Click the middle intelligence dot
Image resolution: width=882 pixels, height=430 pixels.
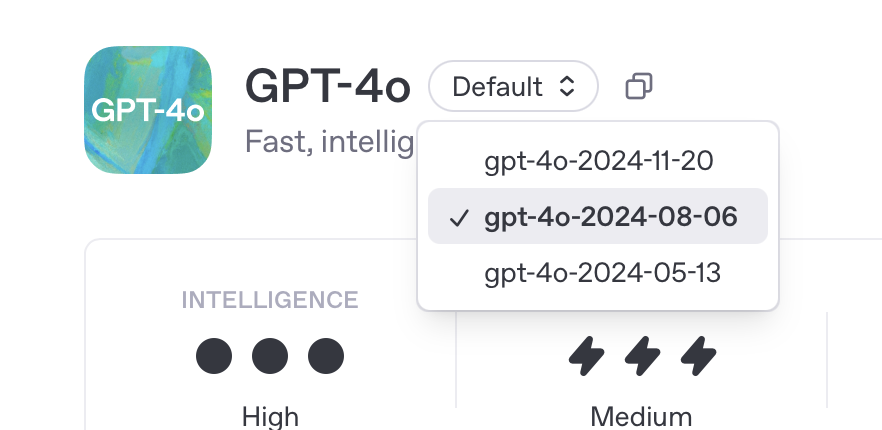270,356
